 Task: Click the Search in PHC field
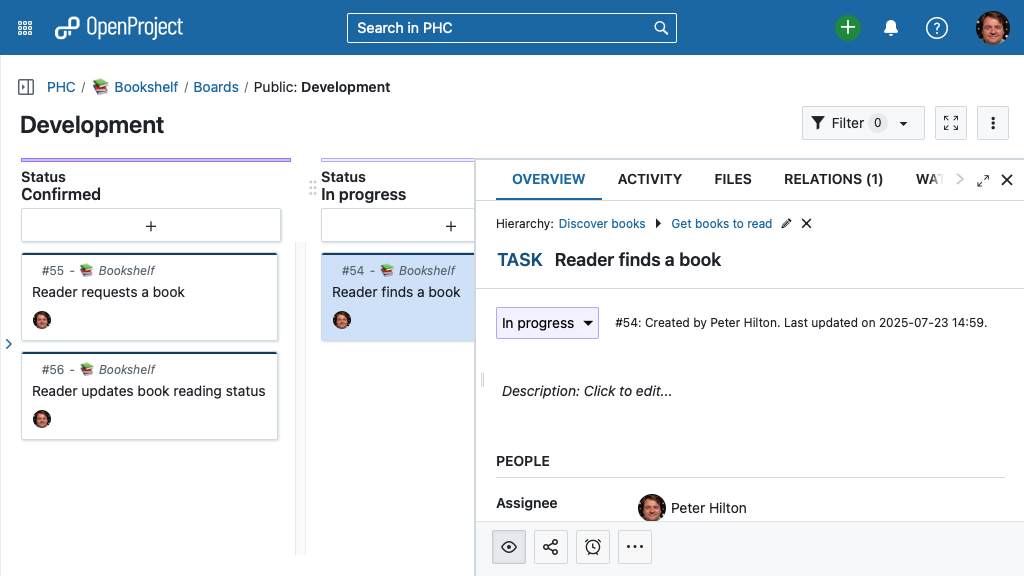click(x=511, y=28)
